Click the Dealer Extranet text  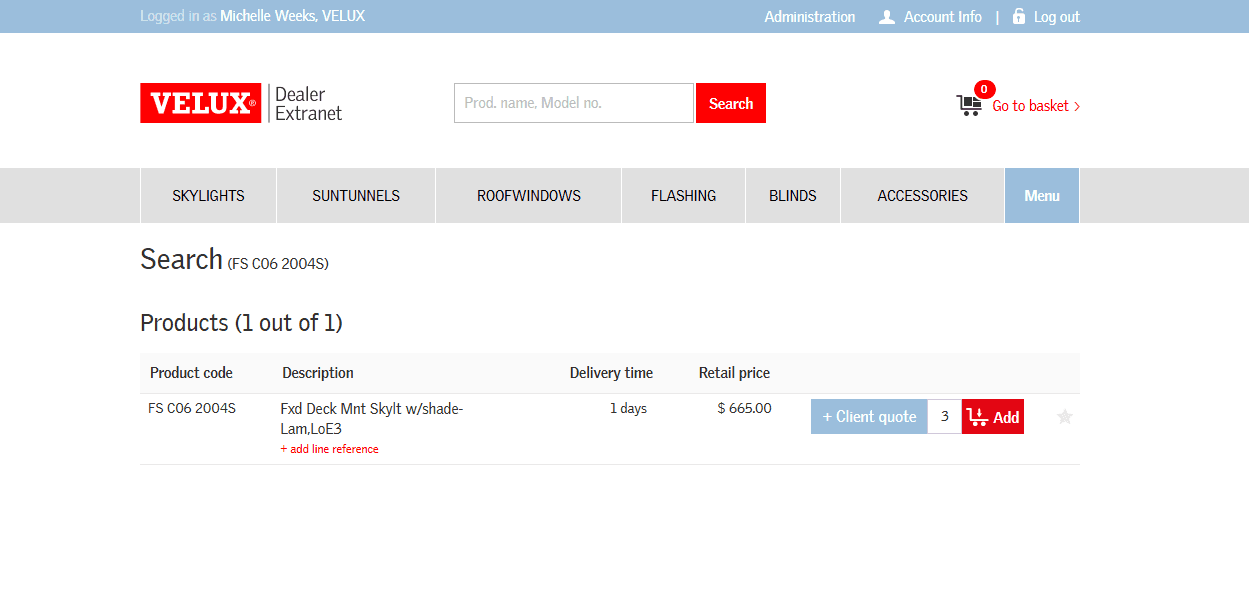308,104
